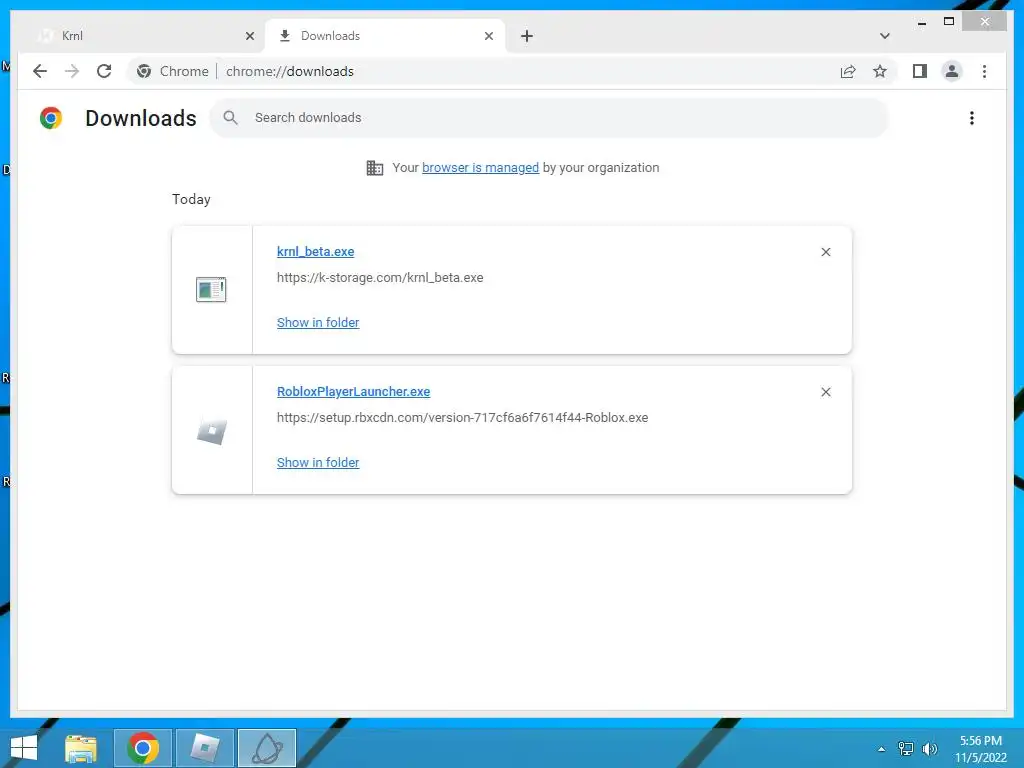Click the volume speaker tray icon

pos(929,748)
